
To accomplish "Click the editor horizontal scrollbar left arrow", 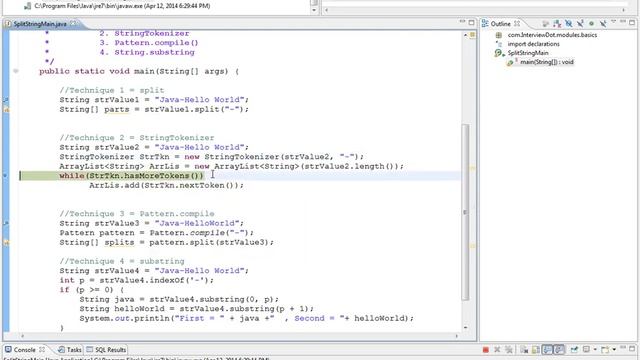I will (22, 336).
